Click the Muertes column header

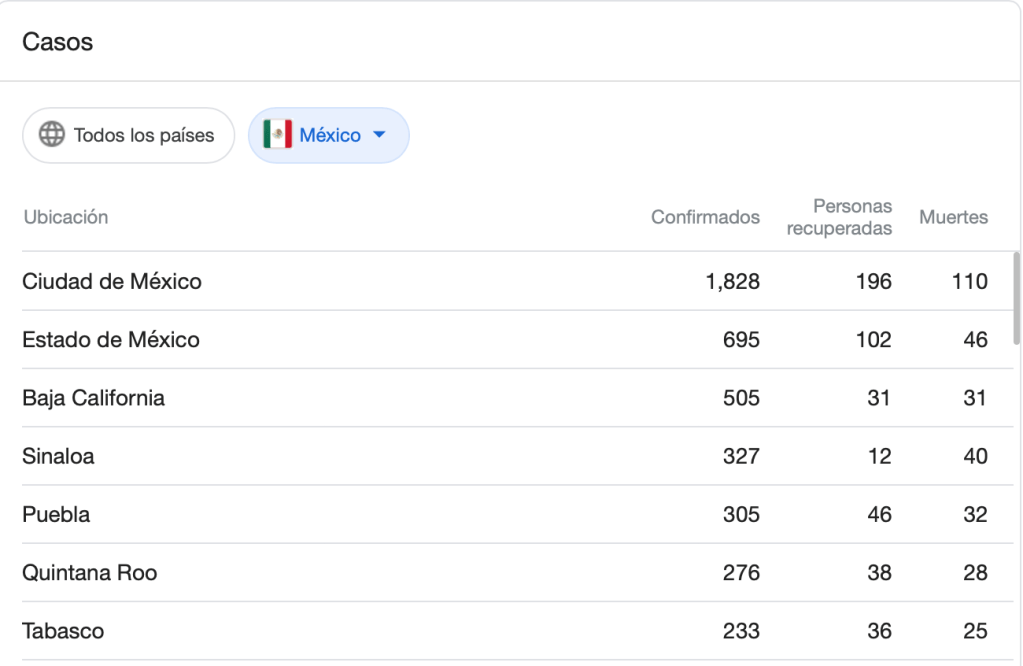(x=953, y=217)
